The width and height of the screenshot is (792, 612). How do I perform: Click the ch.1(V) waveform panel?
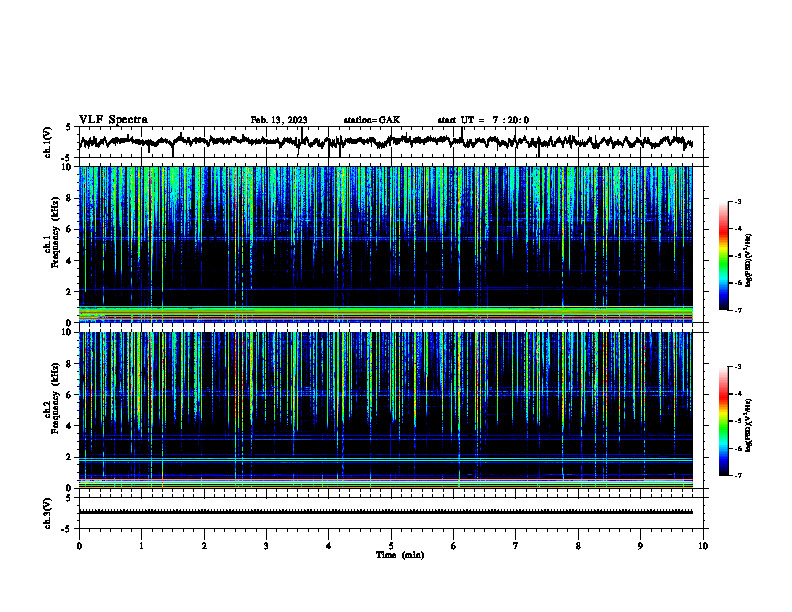tap(393, 142)
